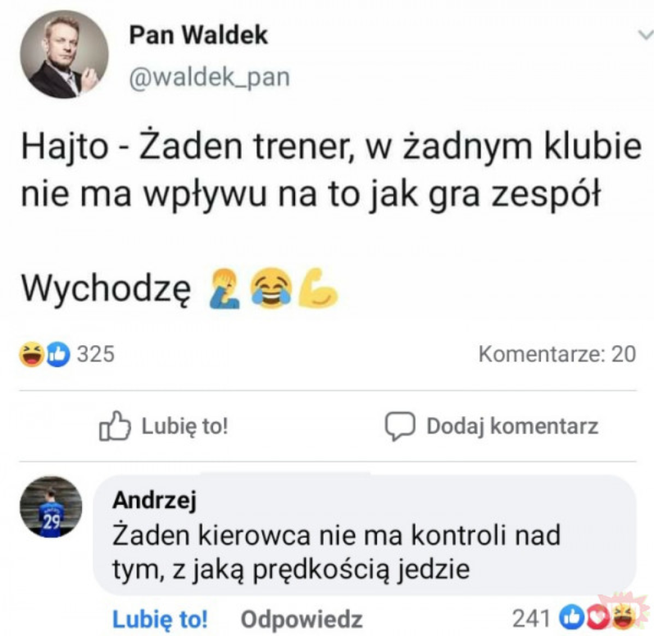Click the blue like icon on Andrzej's comment
The height and width of the screenshot is (636, 654).
[571, 617]
